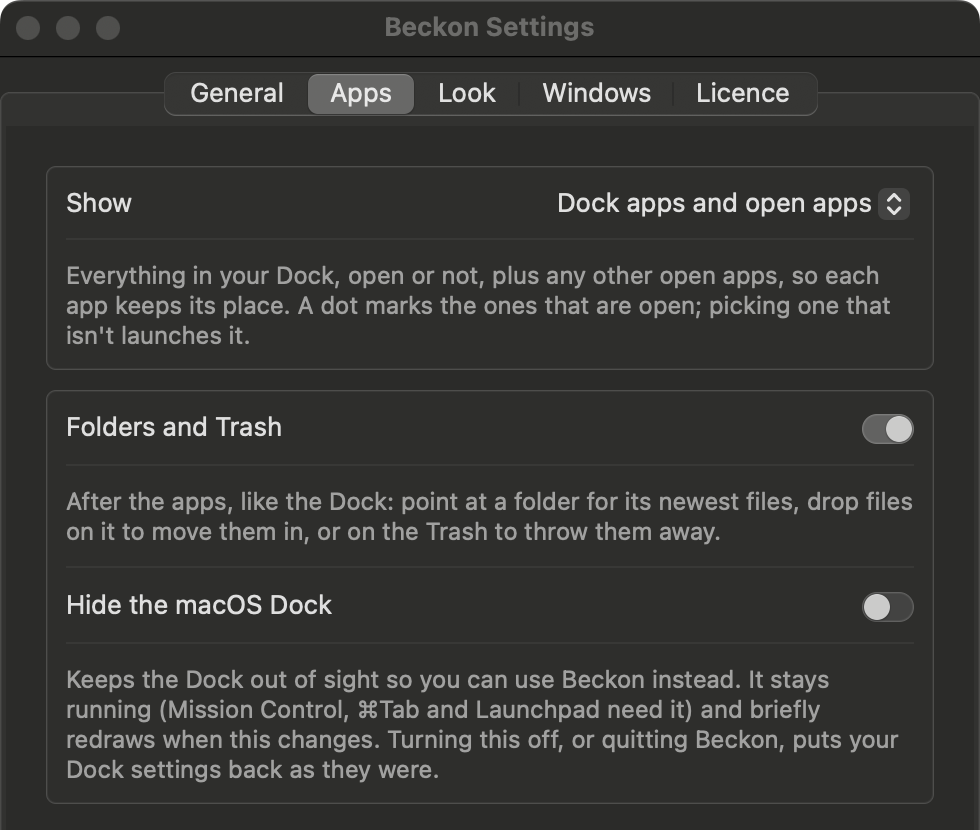Click the description starting 'Everything in your Dock'

click(478, 306)
